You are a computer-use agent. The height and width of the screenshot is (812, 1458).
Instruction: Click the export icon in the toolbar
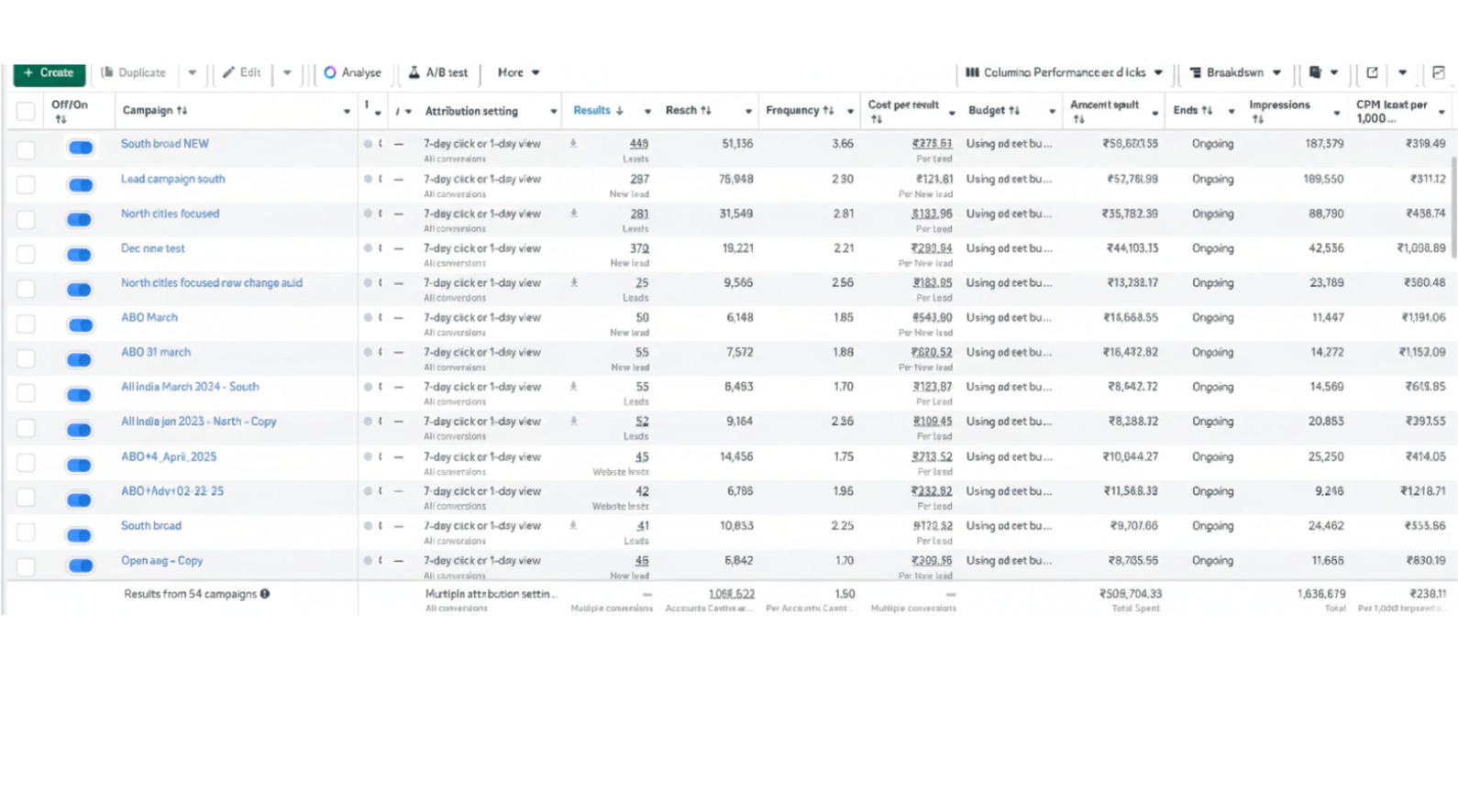[1372, 72]
